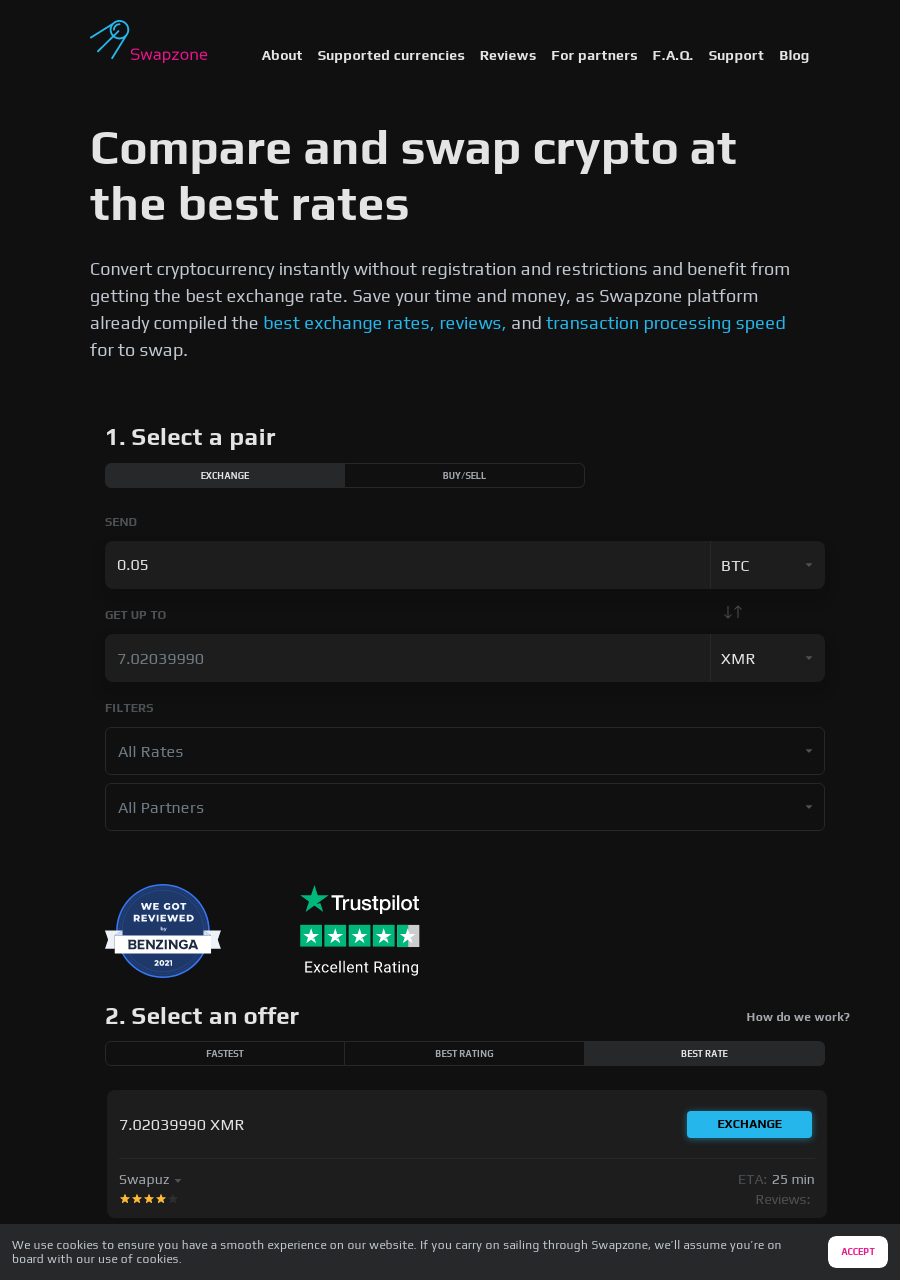900x1280 pixels.
Task: Follow the transaction processing speed link
Action: [x=666, y=323]
